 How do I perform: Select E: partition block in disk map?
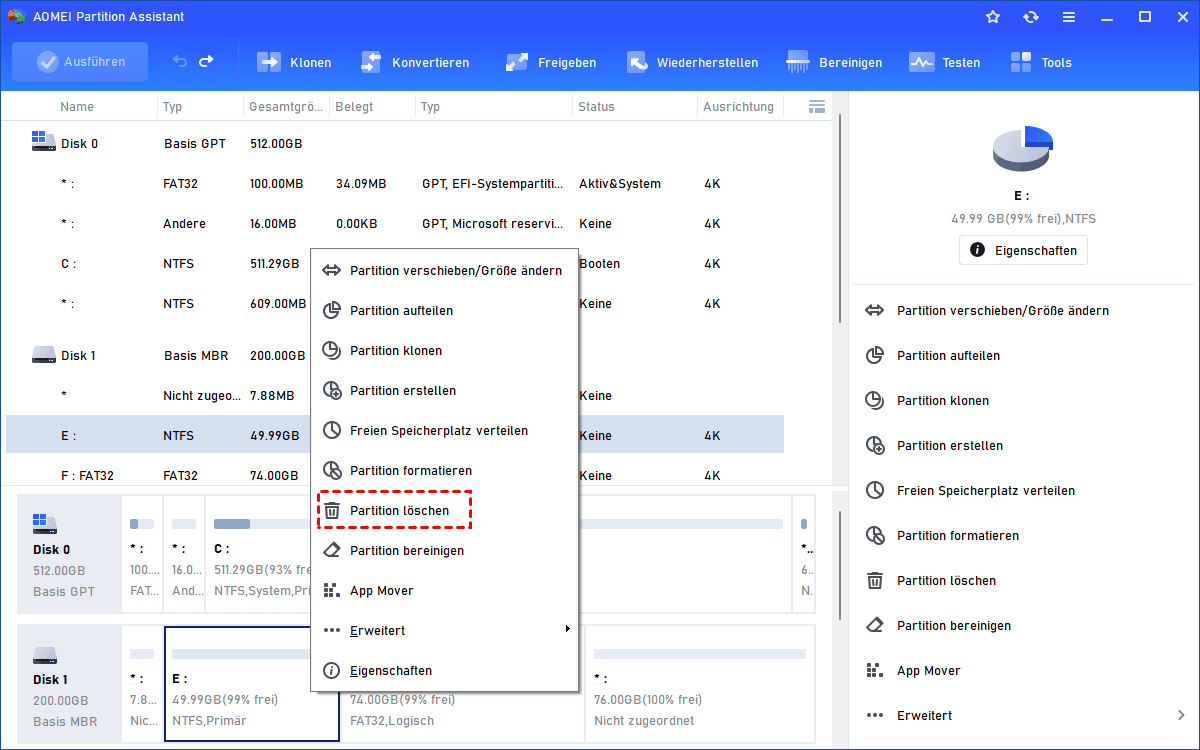pos(251,684)
